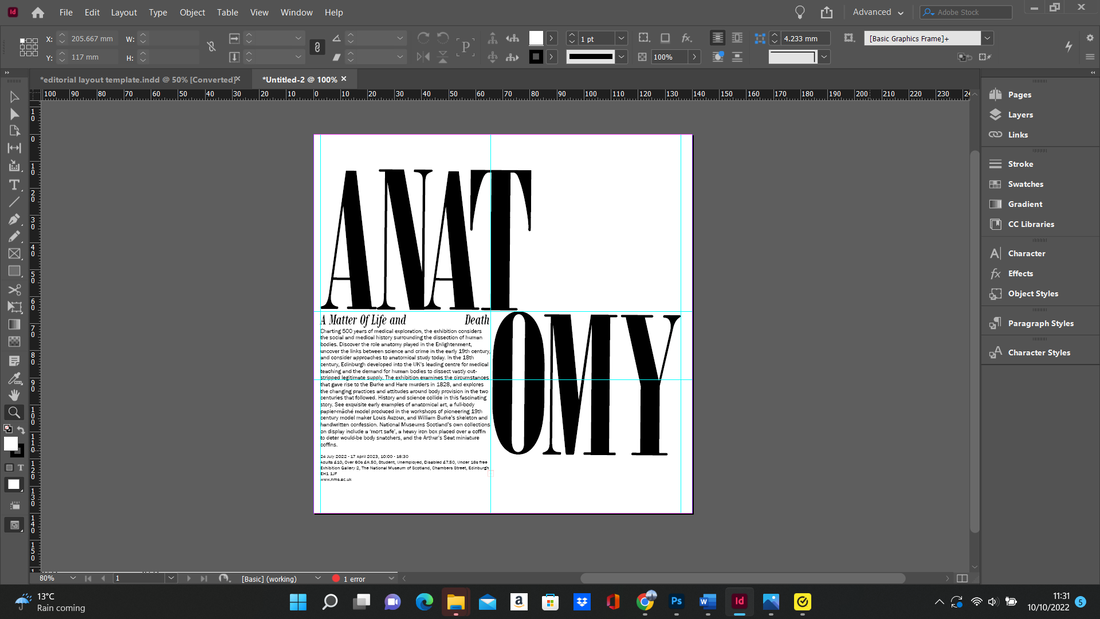Pick the Scissors tool
Screen dimensions: 1100x619
(x=14, y=289)
